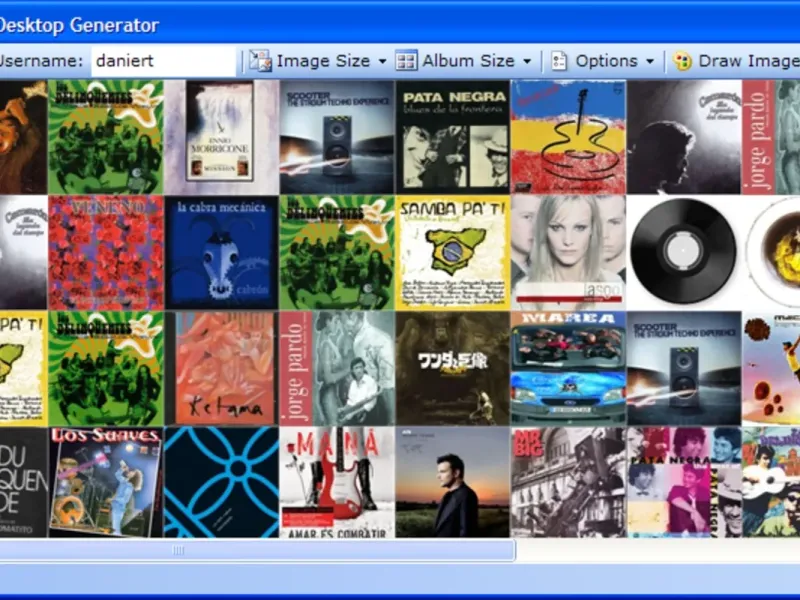Select the Jorge Pardo cover beside Ketama
Image resolution: width=800 pixels, height=600 pixels.
pos(337,368)
